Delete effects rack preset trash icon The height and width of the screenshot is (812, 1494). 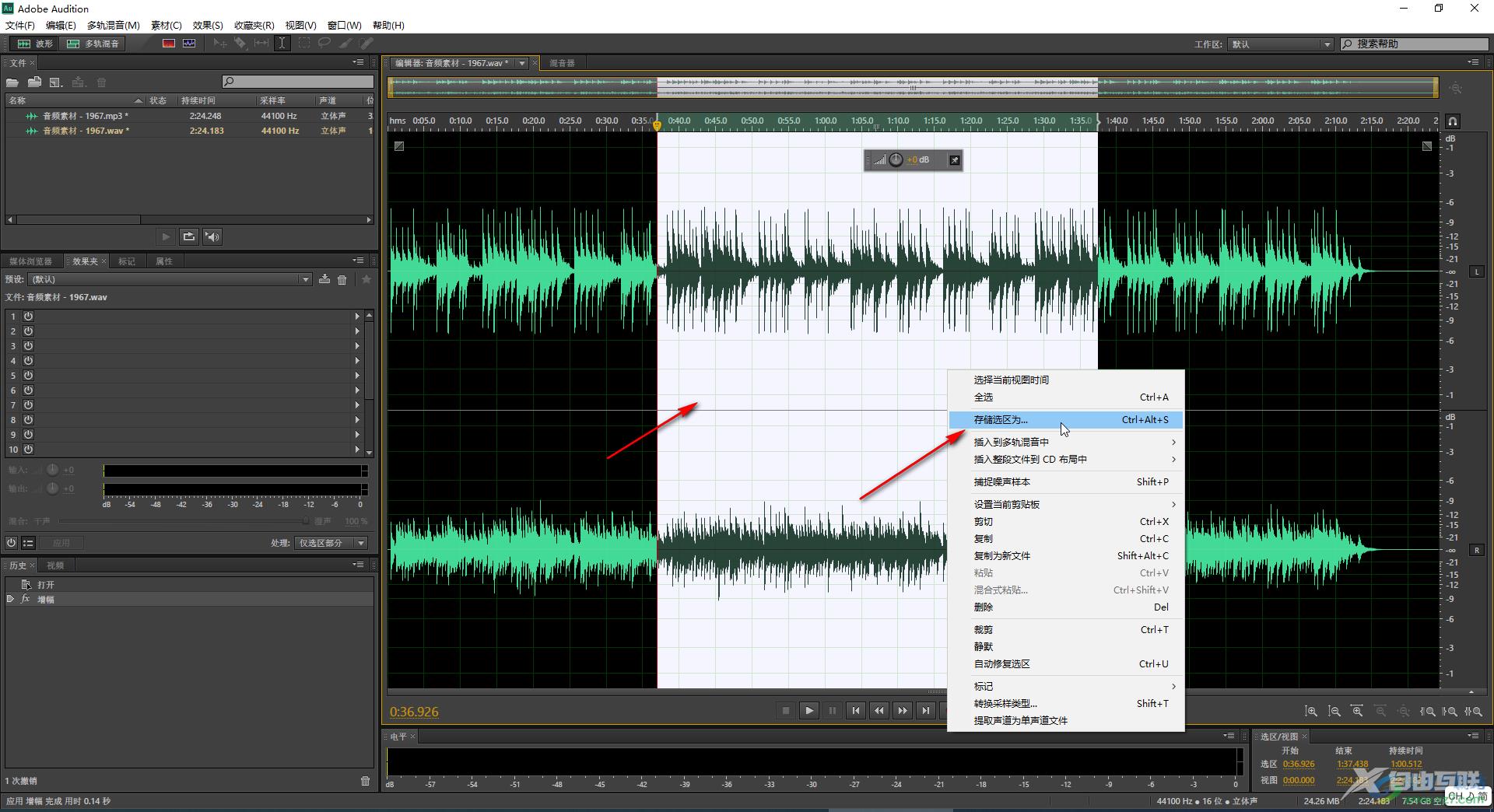pos(342,279)
